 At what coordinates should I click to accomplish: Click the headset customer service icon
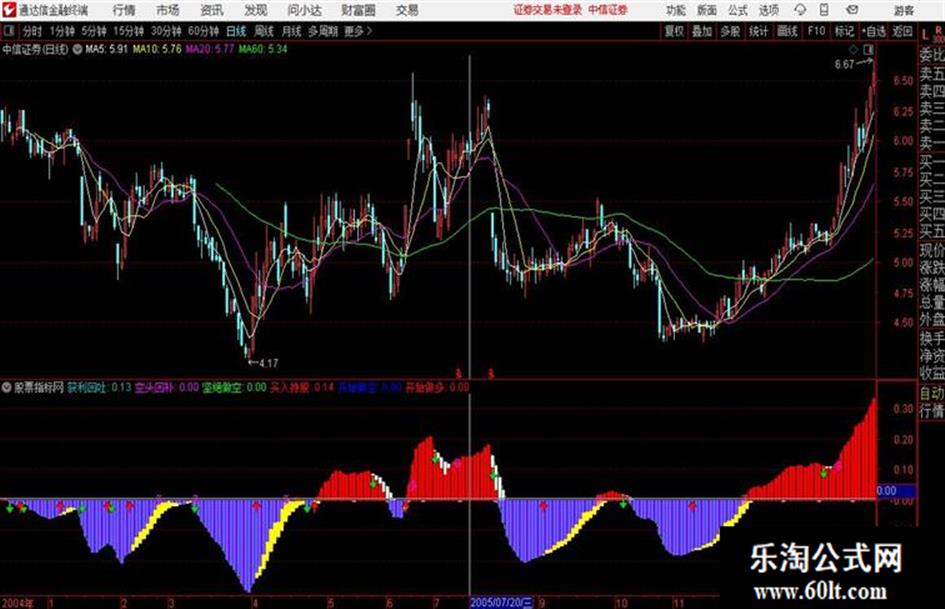pos(800,10)
